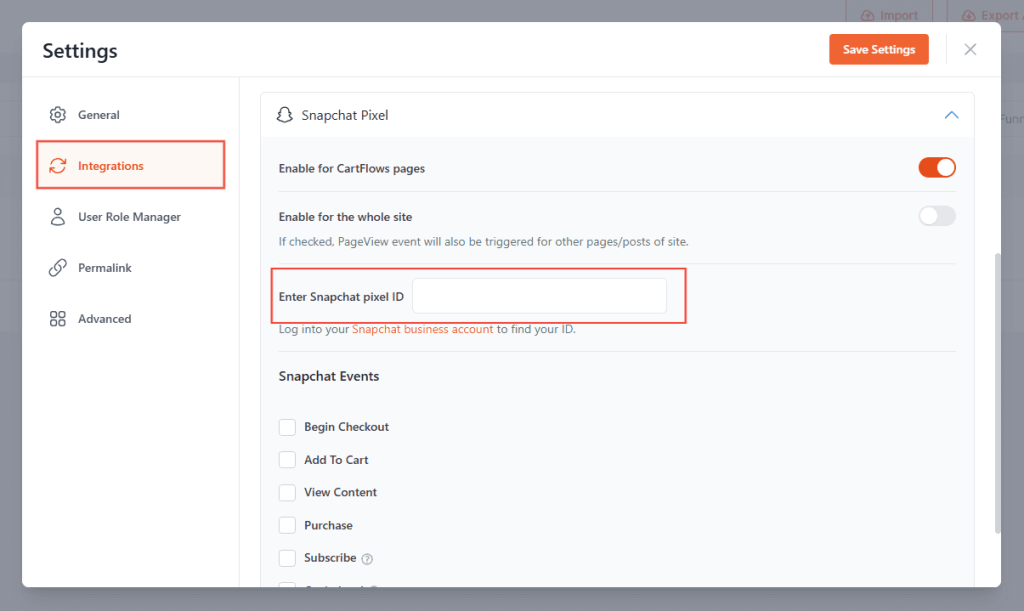1024x611 pixels.
Task: Check the Add To Cart event
Action: (287, 459)
